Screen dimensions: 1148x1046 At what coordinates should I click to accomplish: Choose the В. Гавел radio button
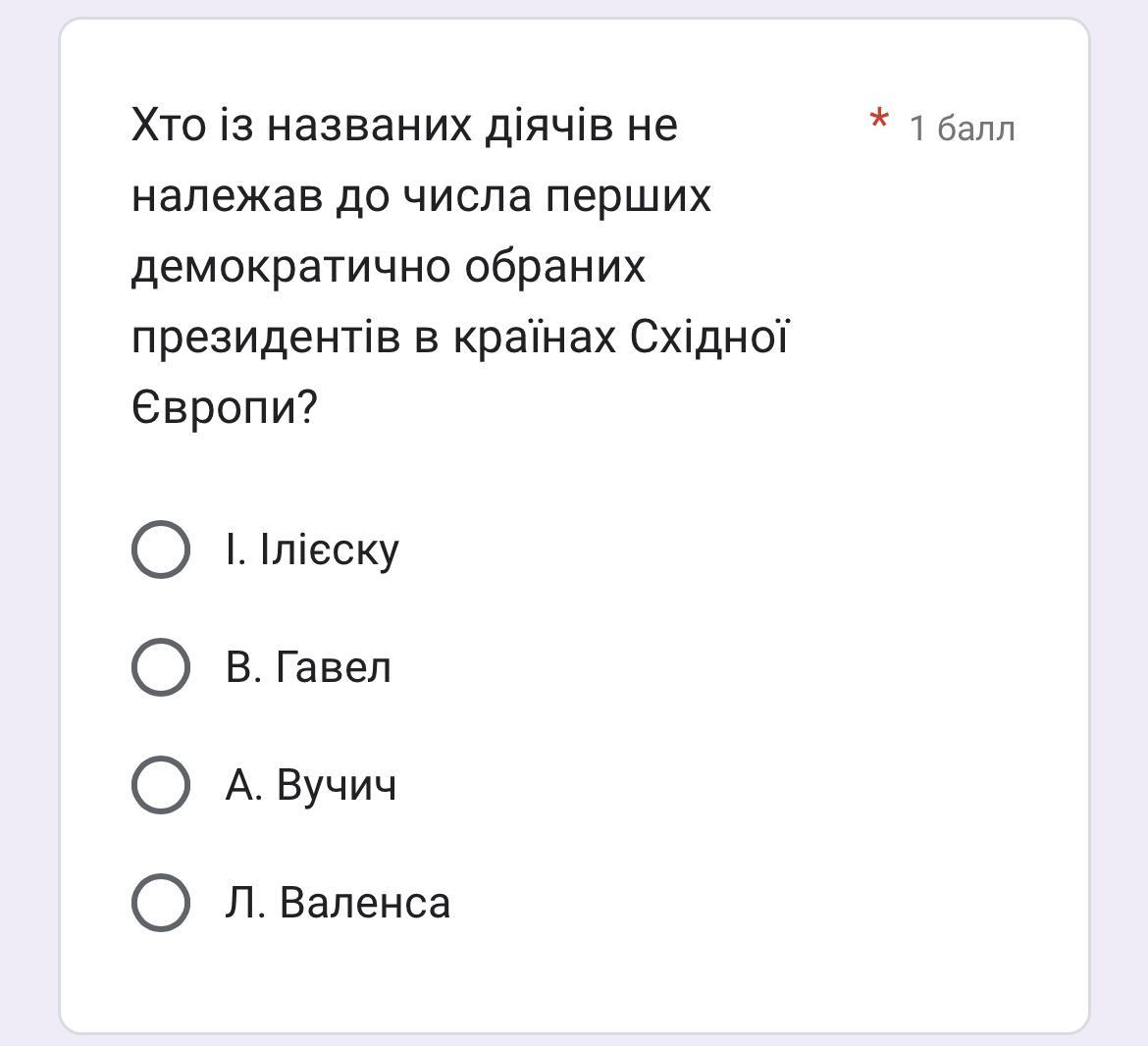(x=160, y=667)
